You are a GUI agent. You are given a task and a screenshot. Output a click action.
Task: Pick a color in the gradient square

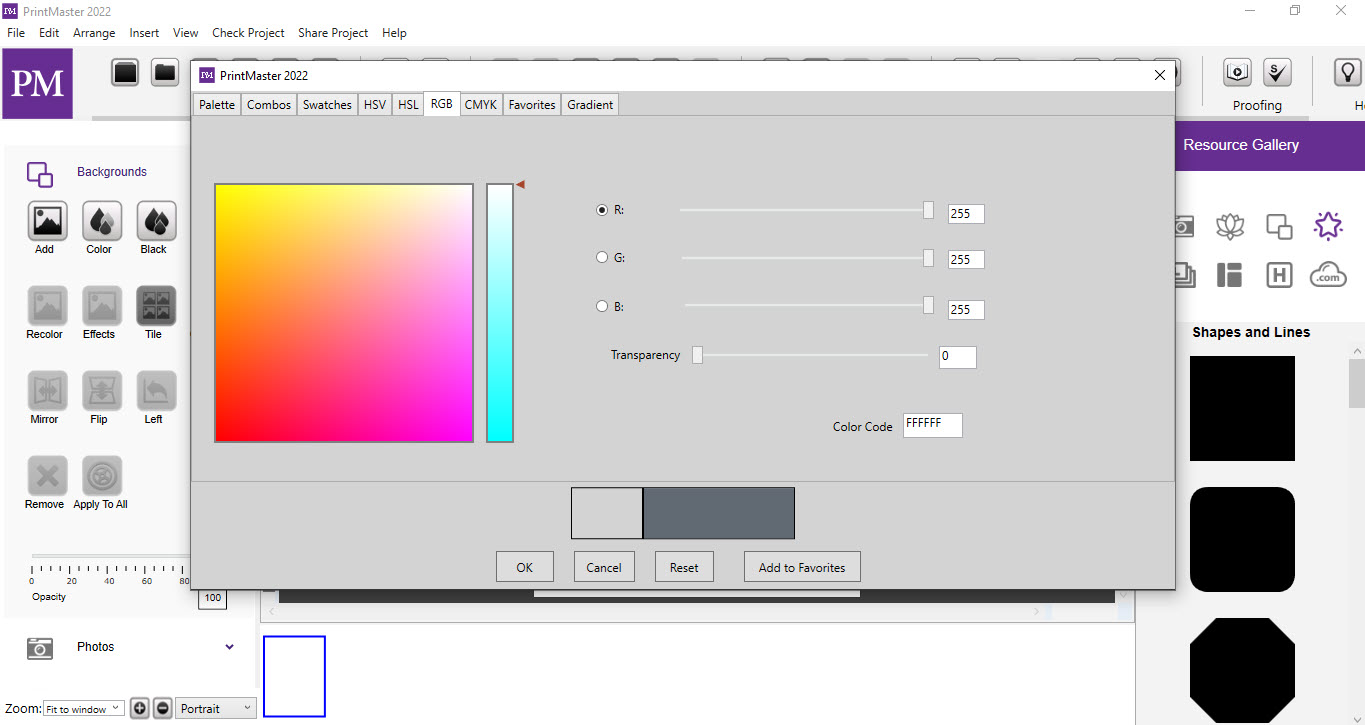tap(344, 313)
